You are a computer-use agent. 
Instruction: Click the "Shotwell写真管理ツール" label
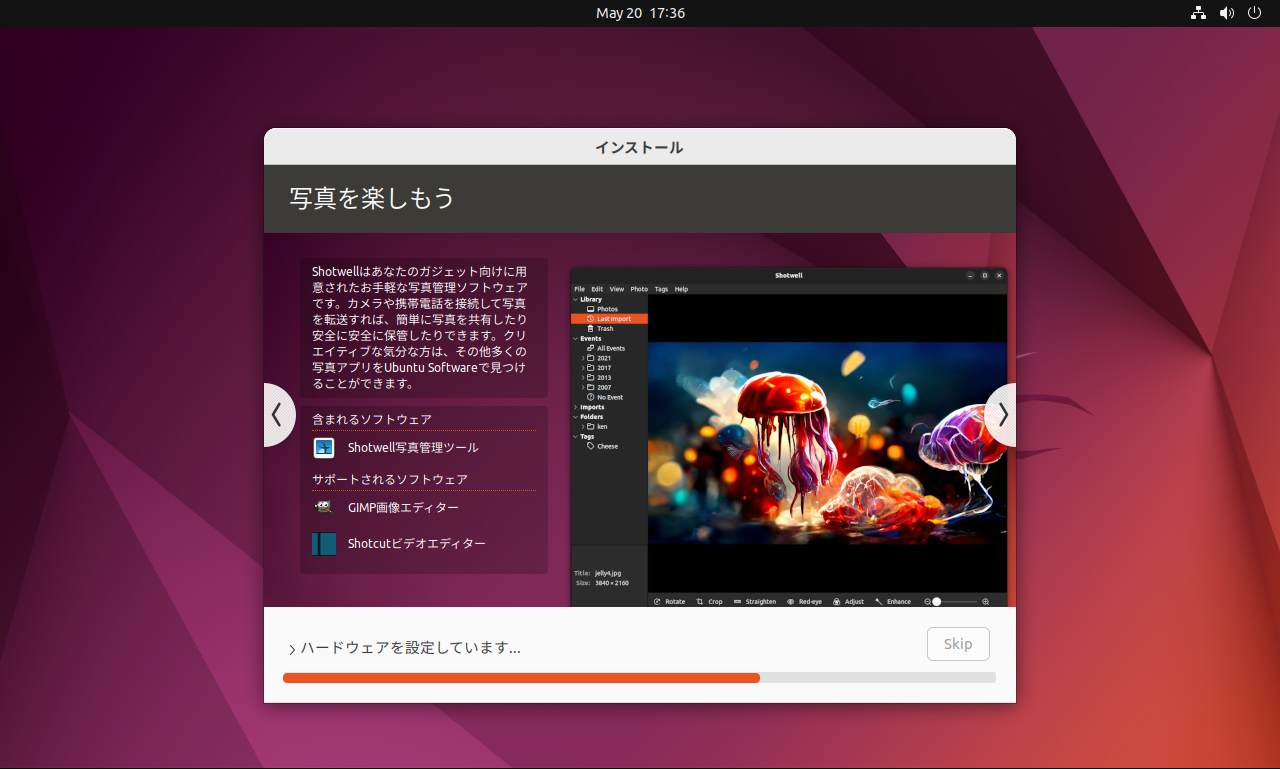point(413,448)
